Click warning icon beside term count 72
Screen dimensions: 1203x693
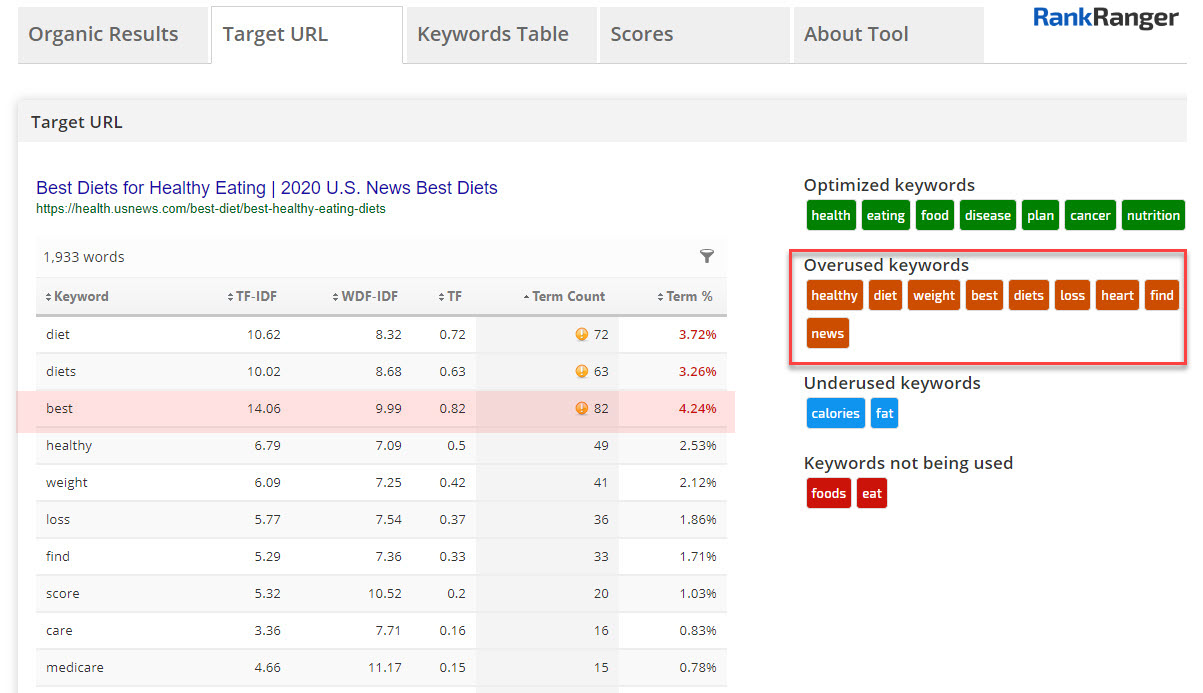point(581,335)
